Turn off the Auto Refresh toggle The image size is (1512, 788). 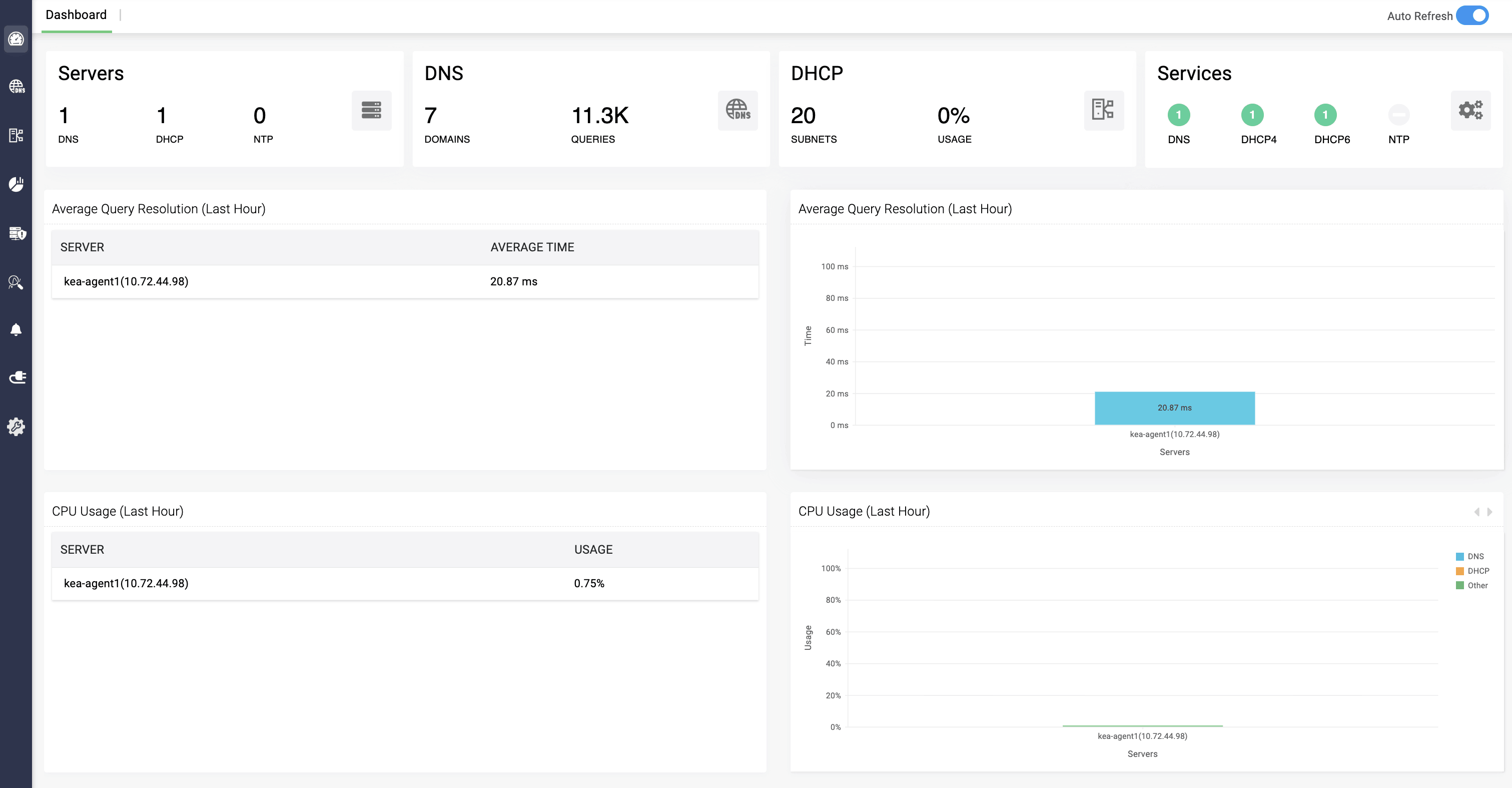pos(1472,16)
